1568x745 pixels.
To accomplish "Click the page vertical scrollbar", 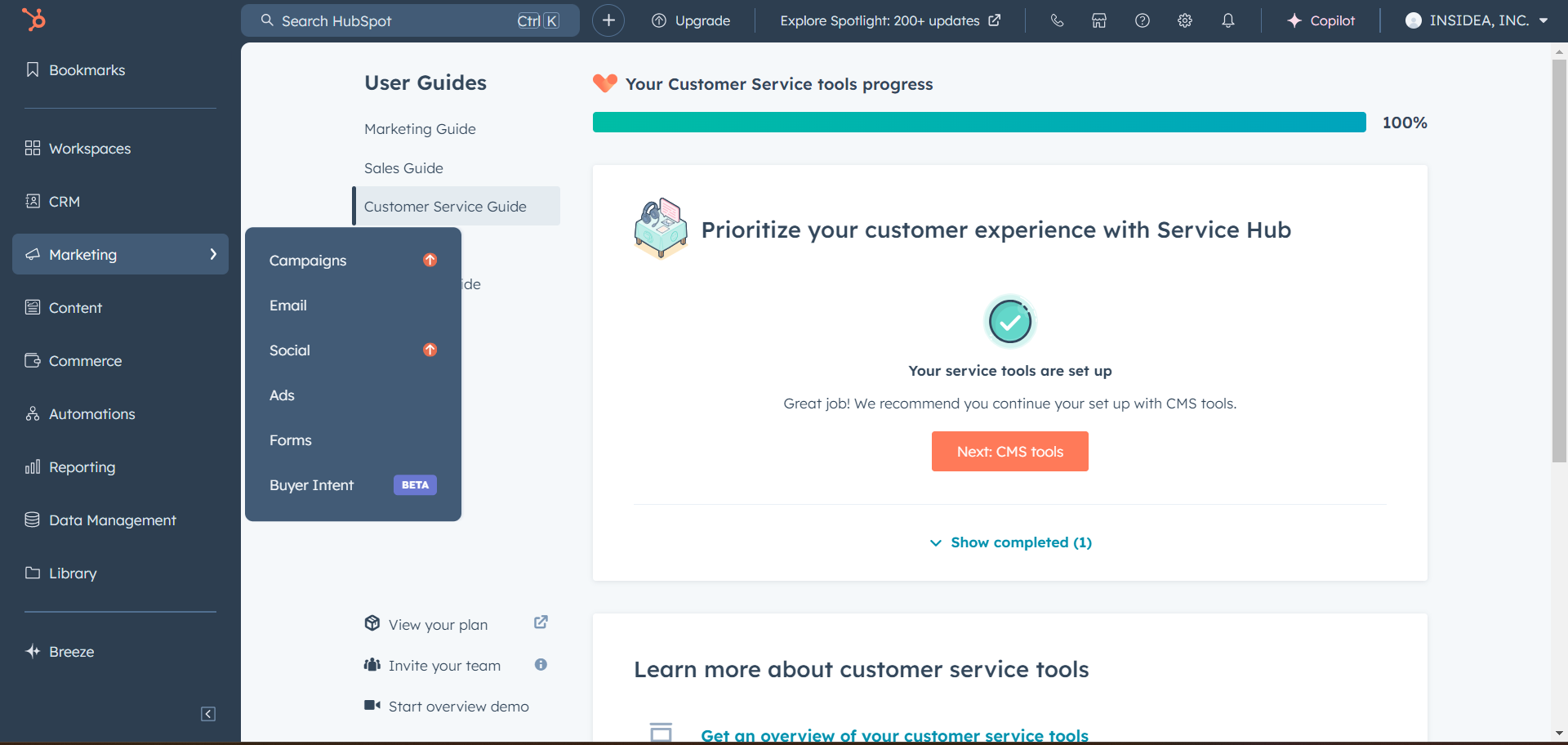I will 1559,261.
